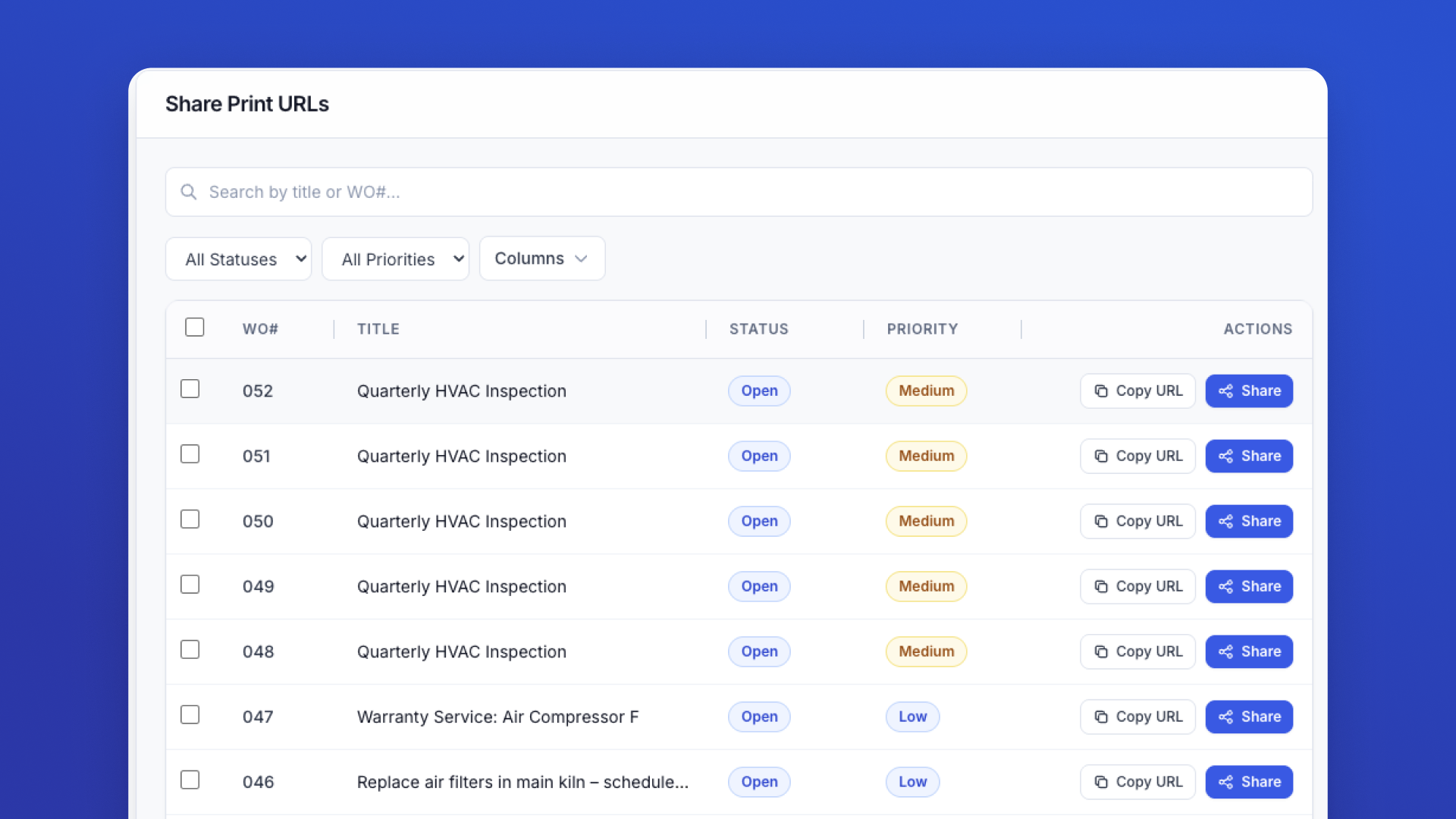This screenshot has width=1456, height=819.
Task: Tick the checkbox for work order 049
Action: [x=190, y=585]
